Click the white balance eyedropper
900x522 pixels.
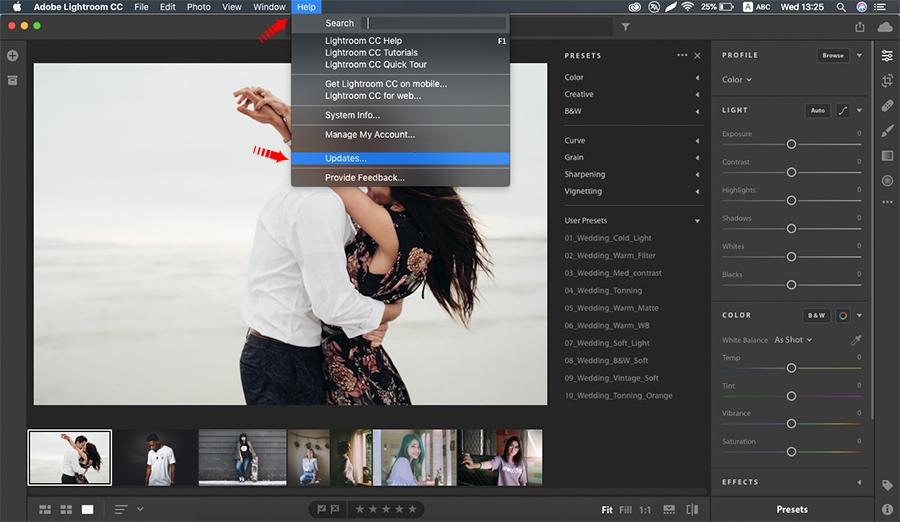[855, 340]
